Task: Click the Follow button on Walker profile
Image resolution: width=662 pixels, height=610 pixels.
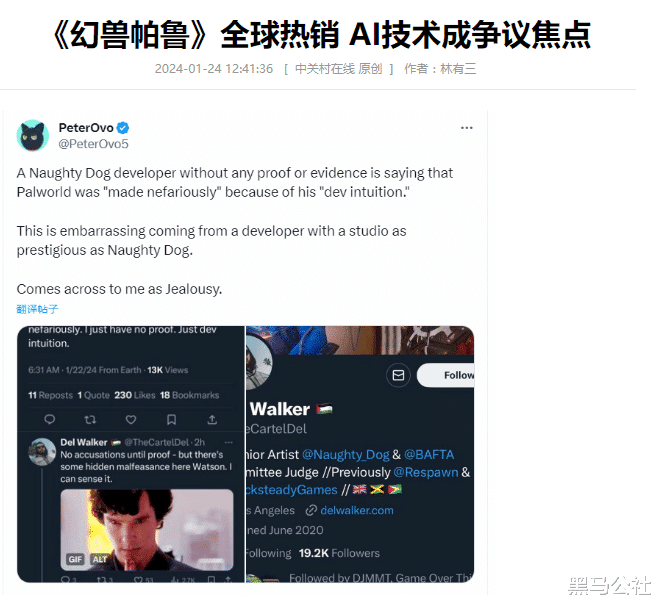Action: [446, 375]
